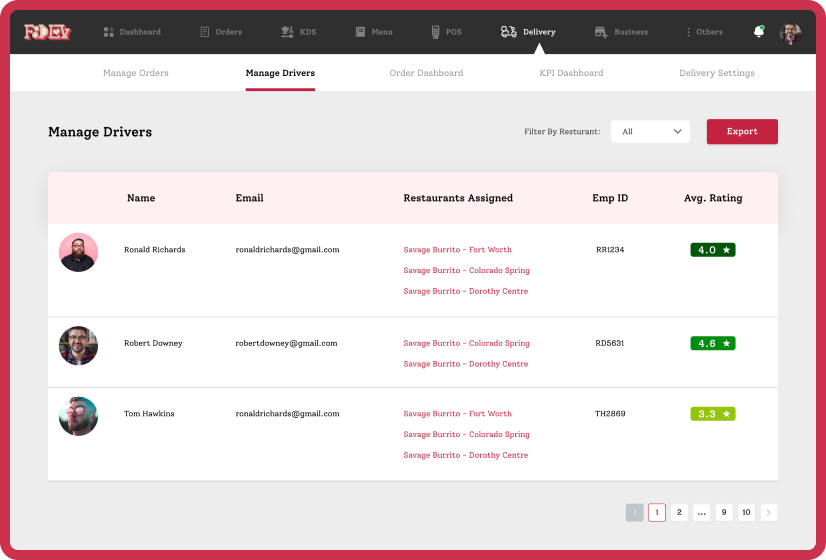Viewport: 826px width, 560px height.
Task: Click next page arrow in pagination
Action: pos(768,512)
